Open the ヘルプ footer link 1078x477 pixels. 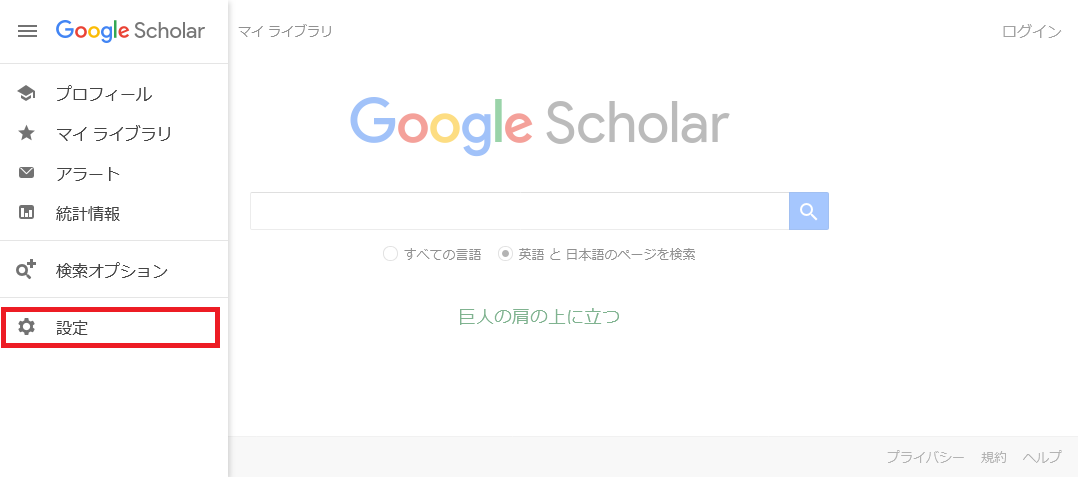tap(1042, 457)
